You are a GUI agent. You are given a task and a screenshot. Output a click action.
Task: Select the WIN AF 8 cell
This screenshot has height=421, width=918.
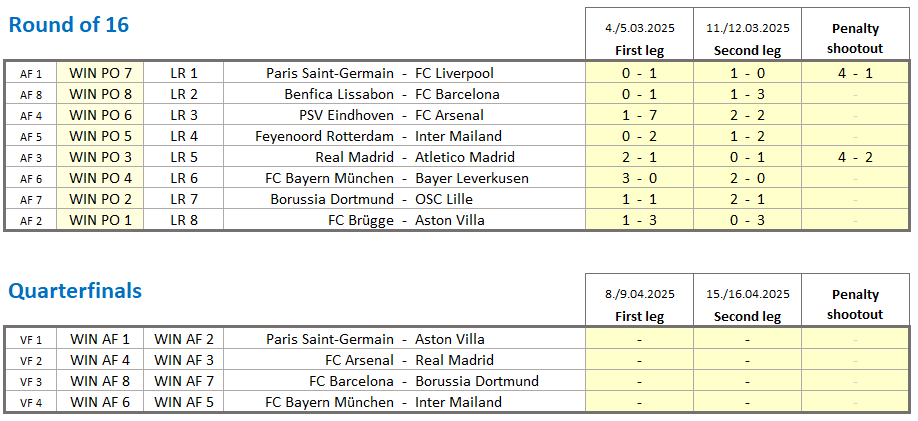tap(100, 381)
